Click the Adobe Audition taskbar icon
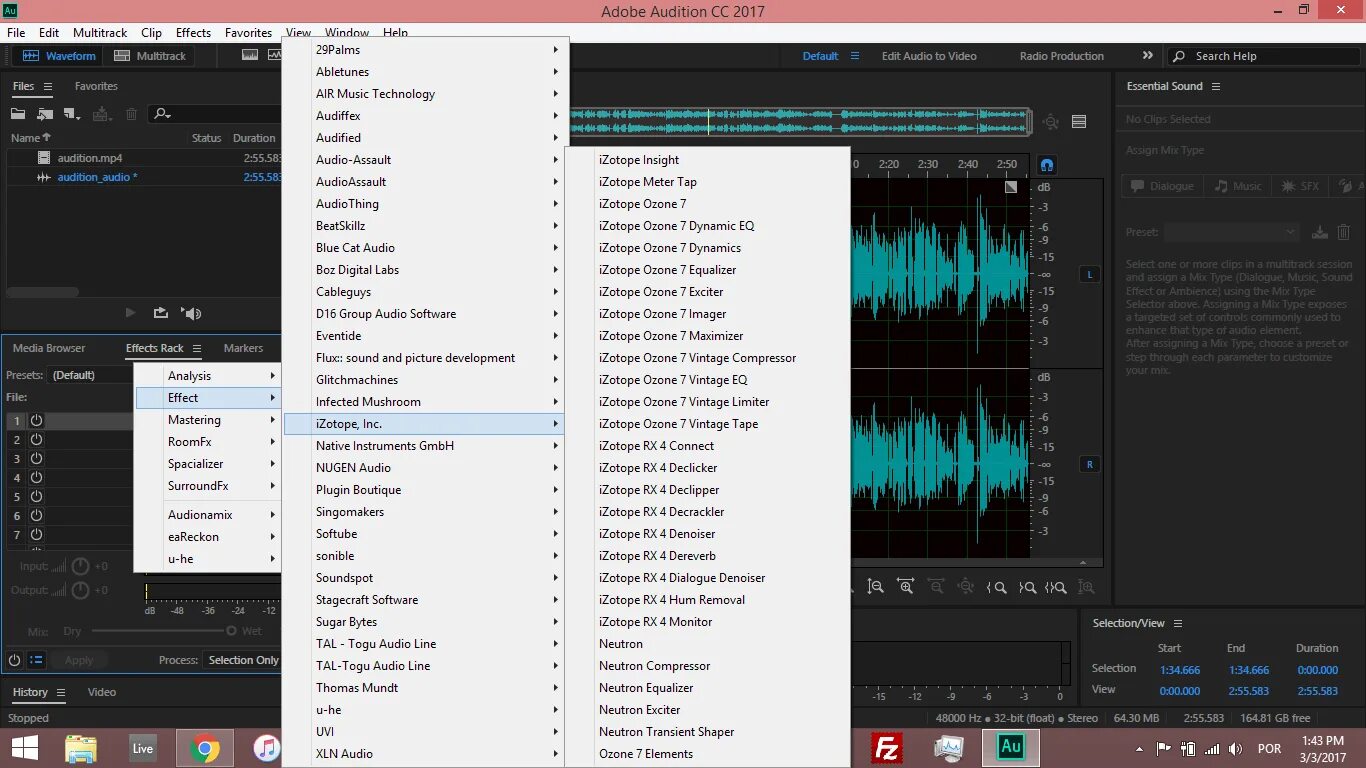The width and height of the screenshot is (1366, 768). pyautogui.click(x=1010, y=747)
